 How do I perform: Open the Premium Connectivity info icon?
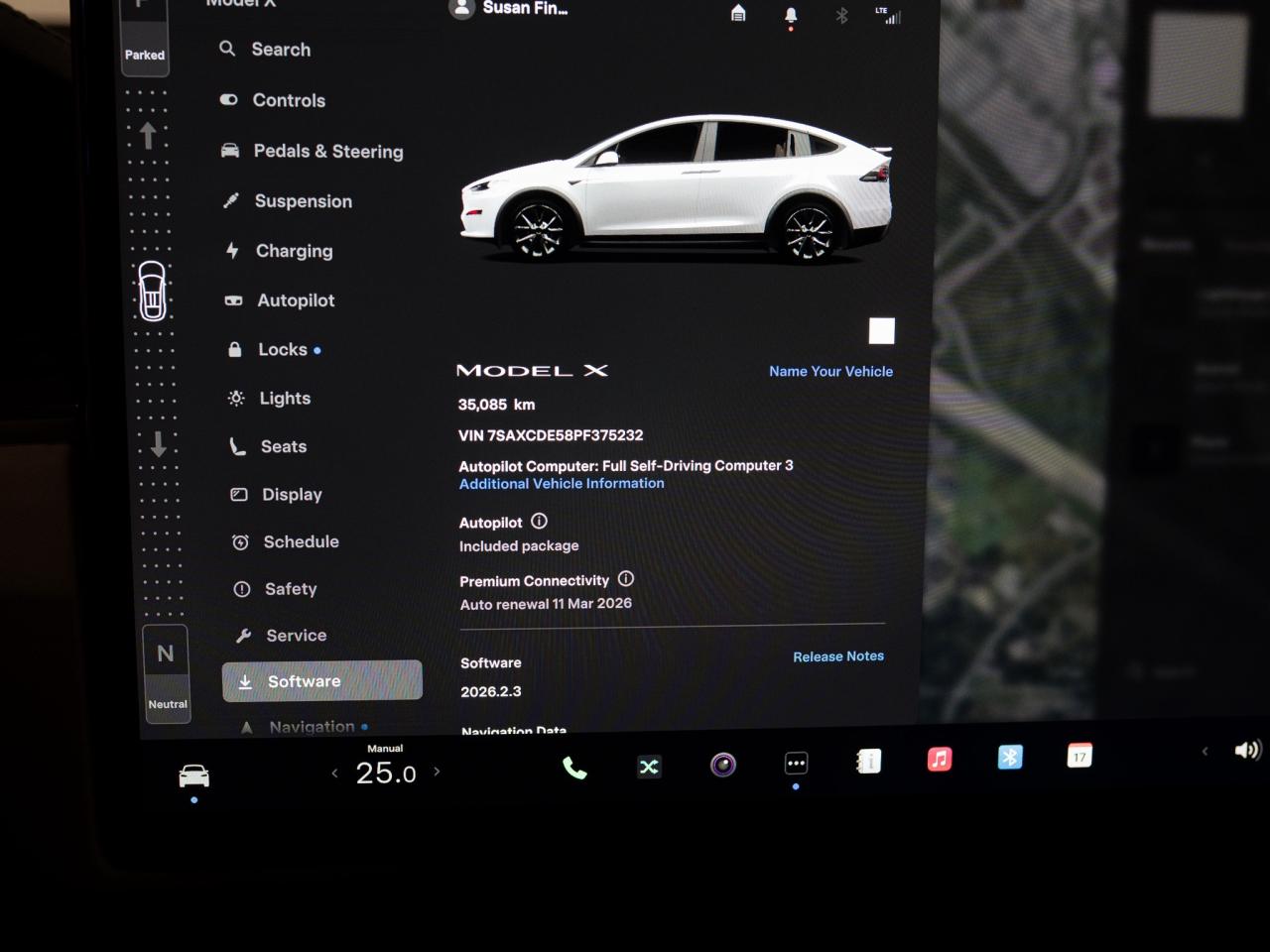click(626, 579)
